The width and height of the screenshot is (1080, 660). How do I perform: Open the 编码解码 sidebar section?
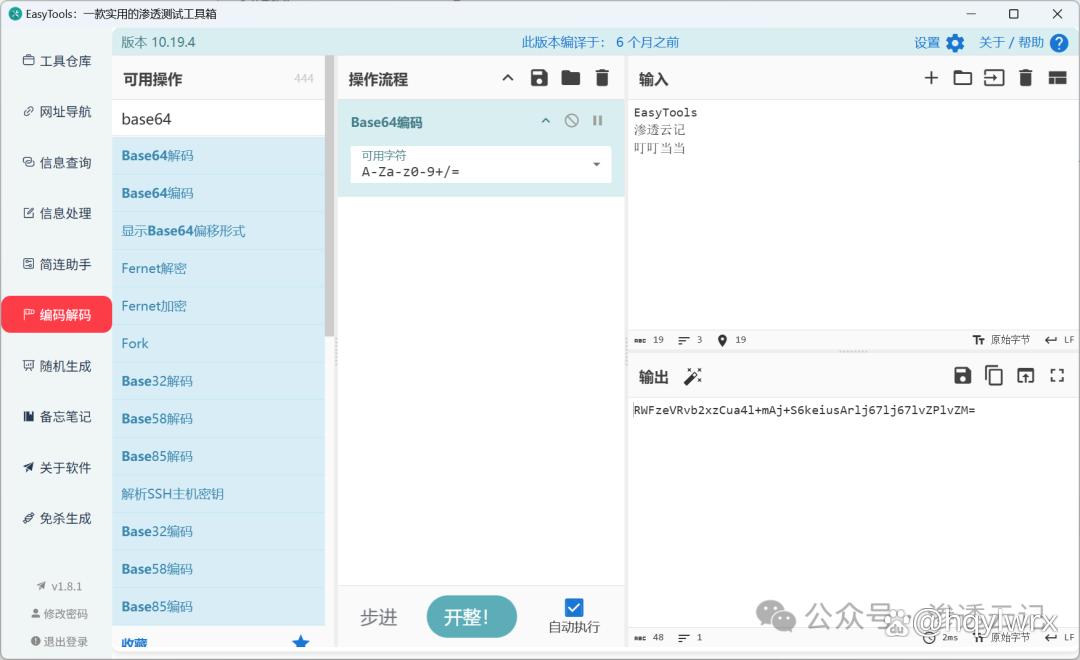(x=56, y=315)
